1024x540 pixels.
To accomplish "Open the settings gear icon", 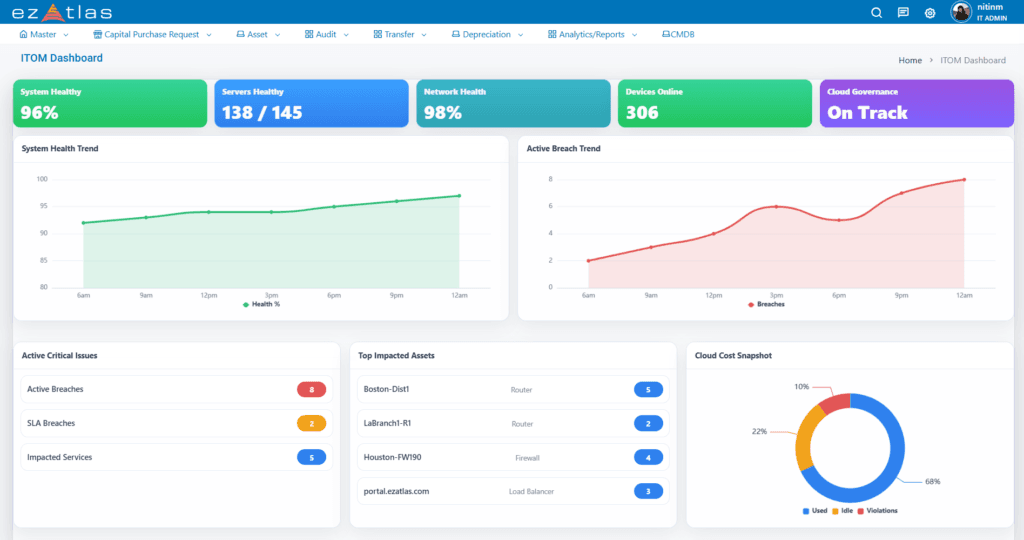I will click(930, 12).
